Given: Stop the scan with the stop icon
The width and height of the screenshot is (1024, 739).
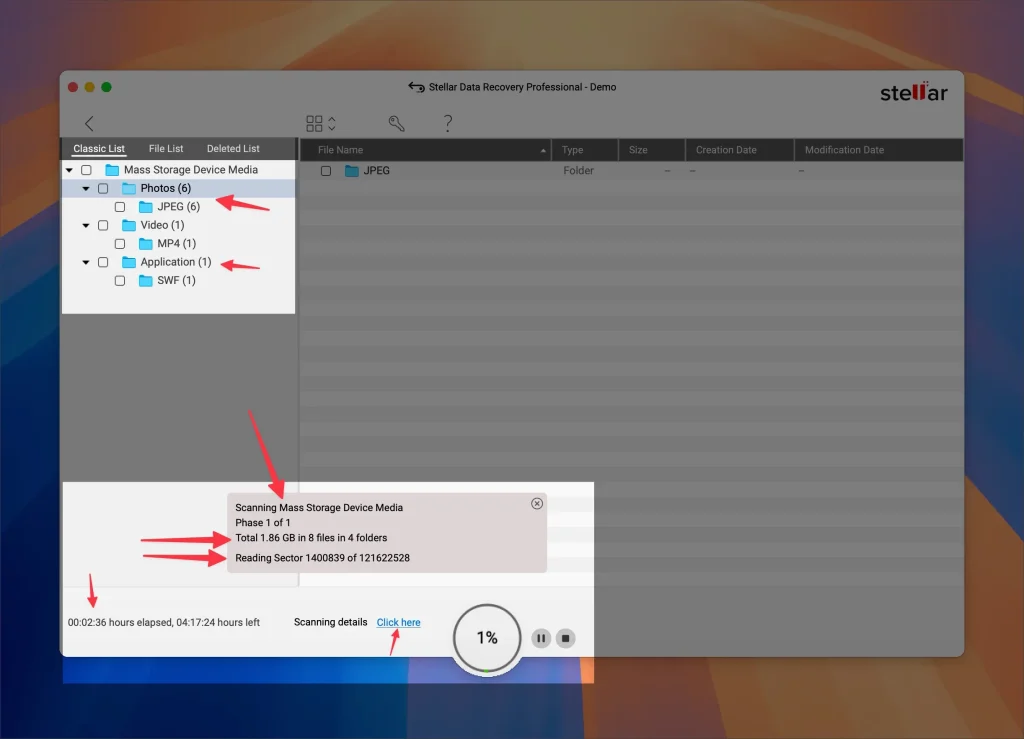Looking at the screenshot, I should (x=564, y=637).
